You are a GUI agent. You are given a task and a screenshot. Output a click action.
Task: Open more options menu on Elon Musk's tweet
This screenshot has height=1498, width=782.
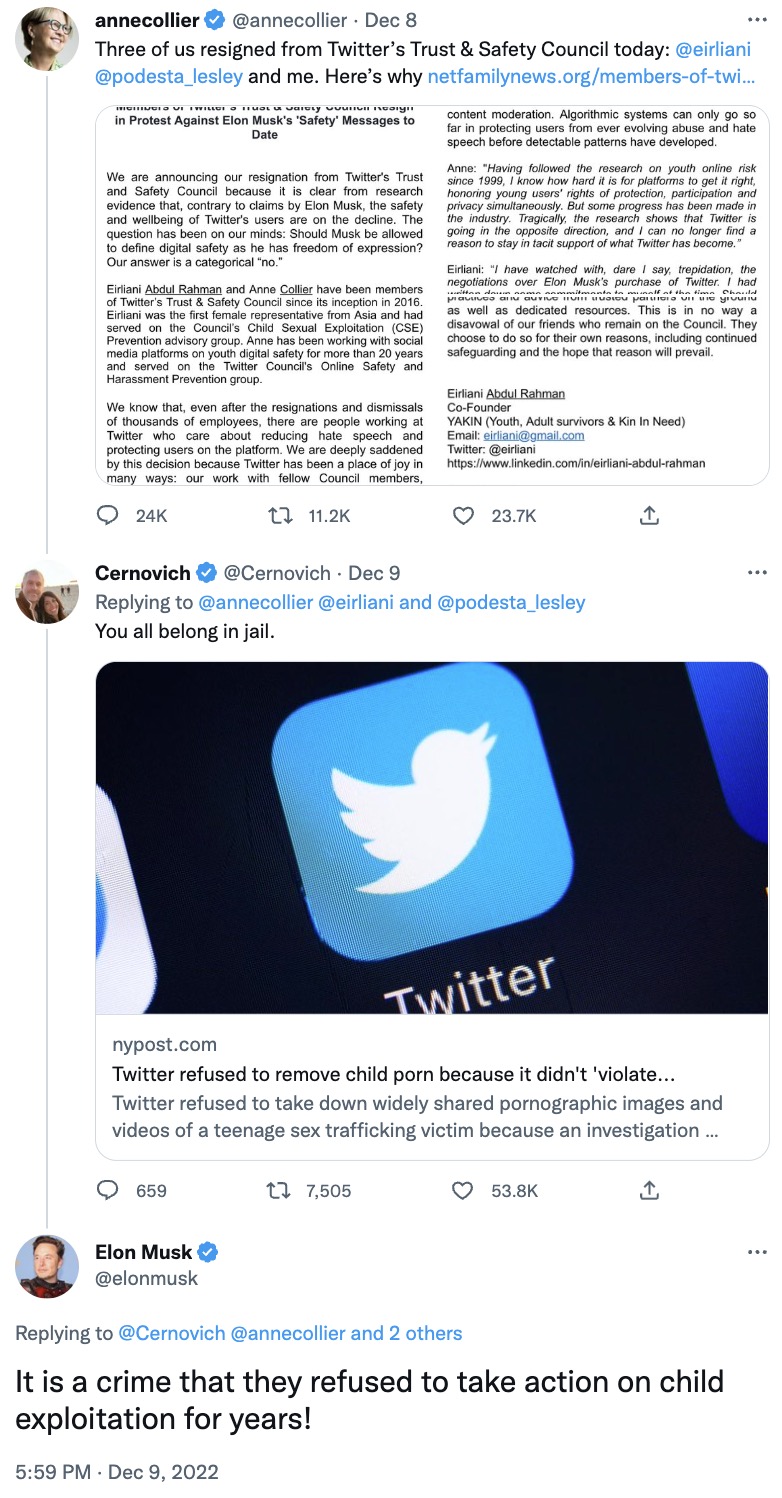point(757,1252)
